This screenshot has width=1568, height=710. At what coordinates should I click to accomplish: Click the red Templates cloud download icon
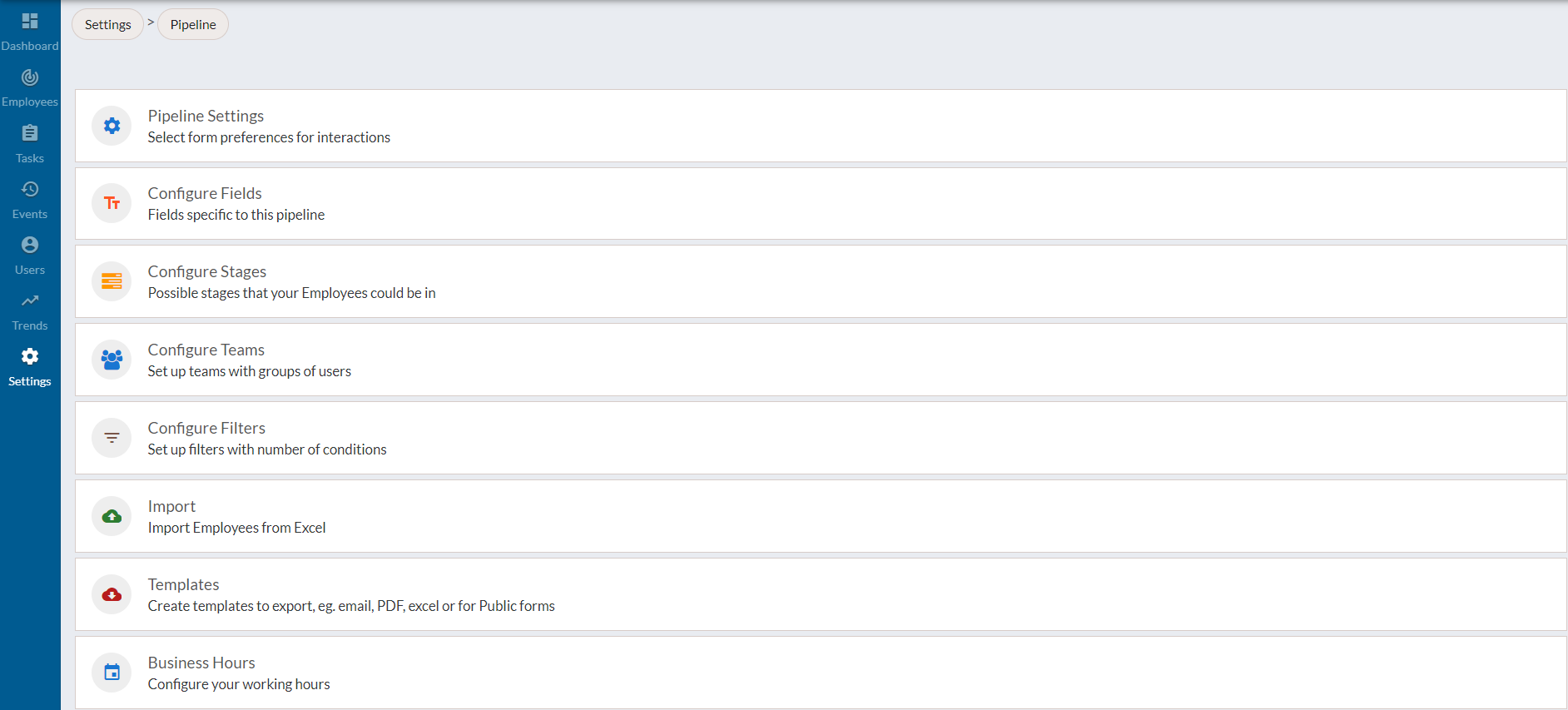(112, 594)
